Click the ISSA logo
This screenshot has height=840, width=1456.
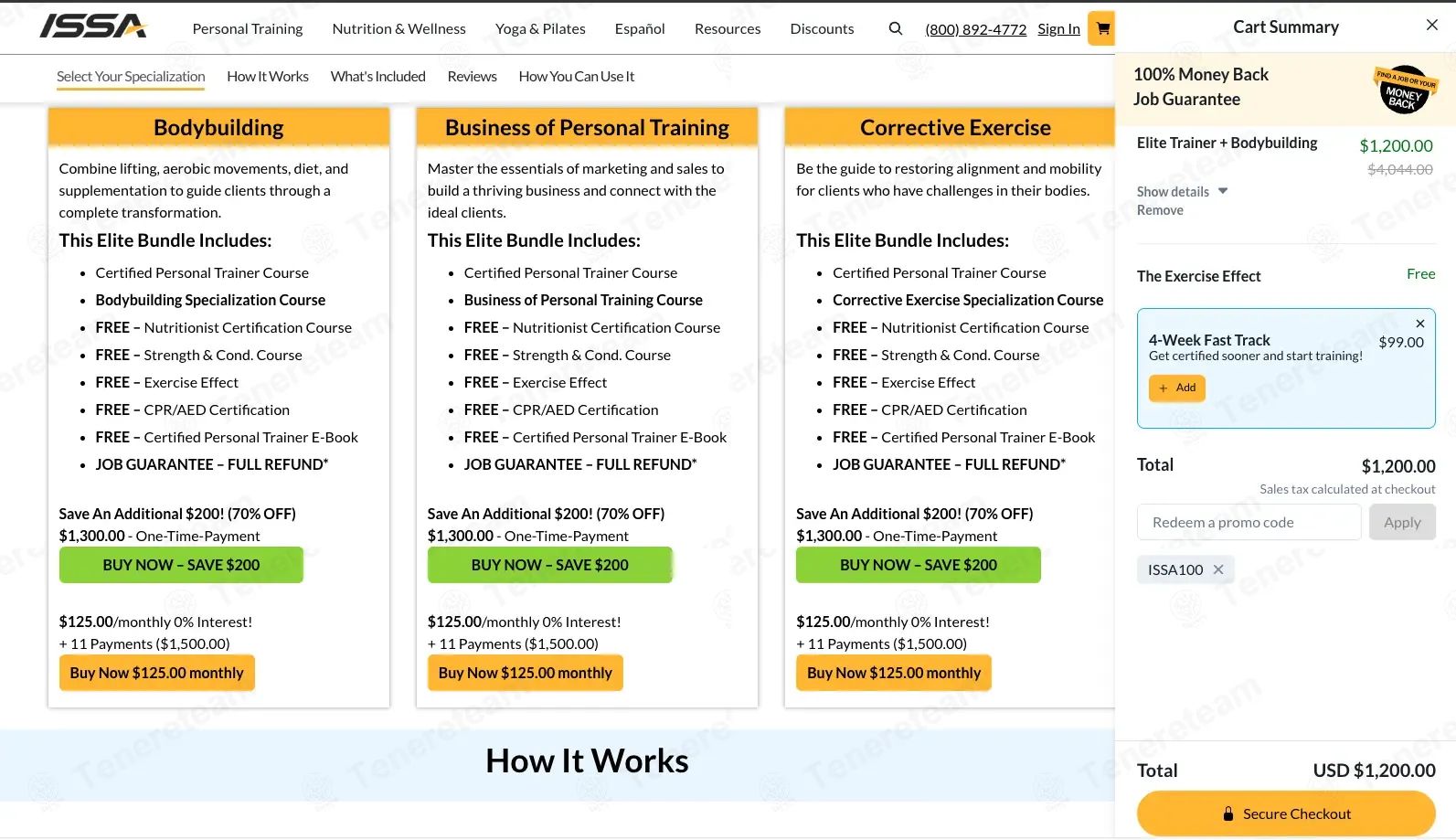click(x=93, y=26)
